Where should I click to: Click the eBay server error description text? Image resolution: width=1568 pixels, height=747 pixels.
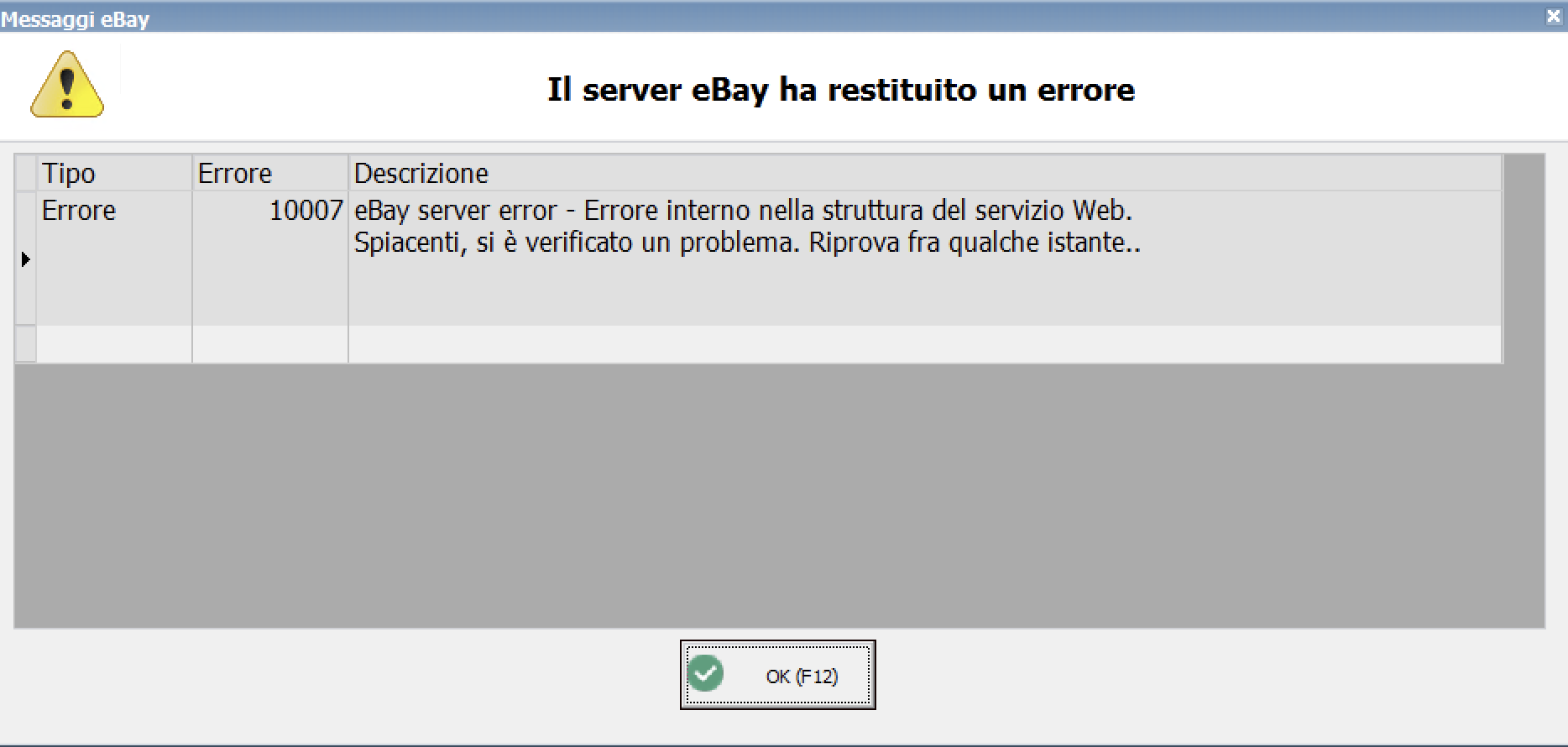[747, 226]
